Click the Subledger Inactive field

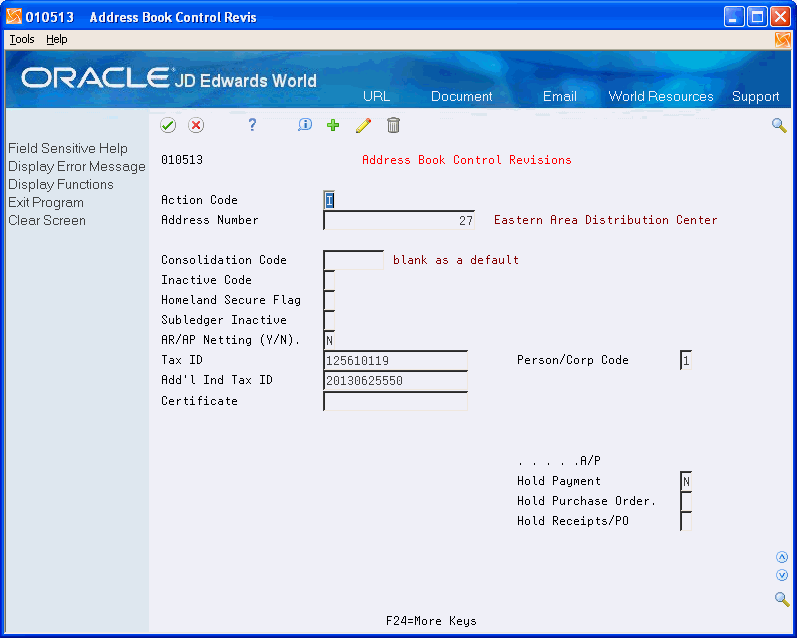329,320
